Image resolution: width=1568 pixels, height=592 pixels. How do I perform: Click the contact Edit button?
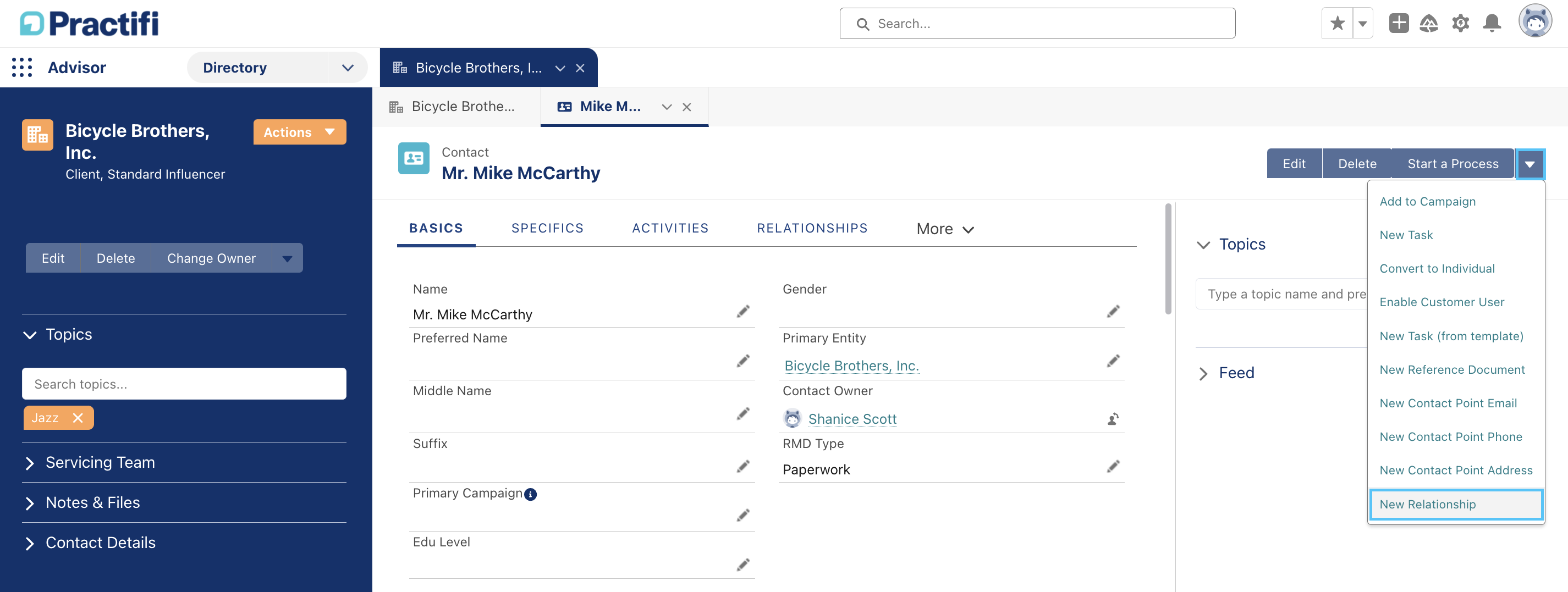tap(1294, 164)
